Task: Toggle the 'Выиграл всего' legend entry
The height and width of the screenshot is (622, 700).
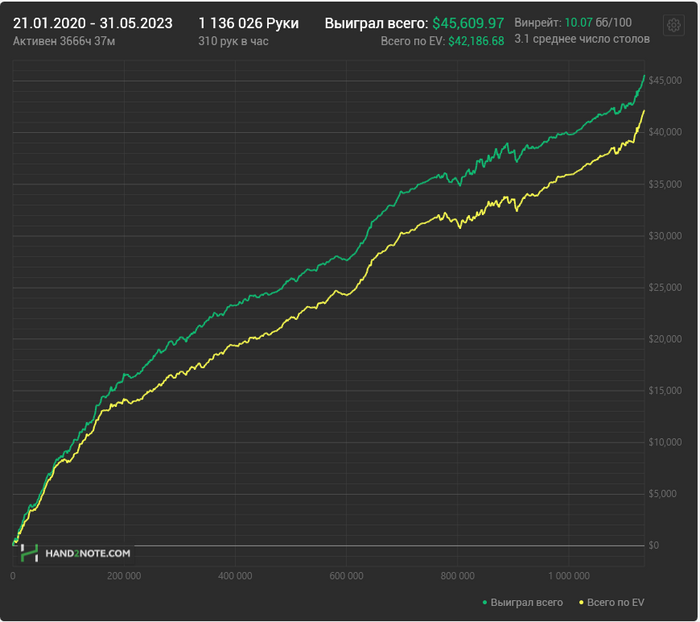Action: tap(522, 602)
